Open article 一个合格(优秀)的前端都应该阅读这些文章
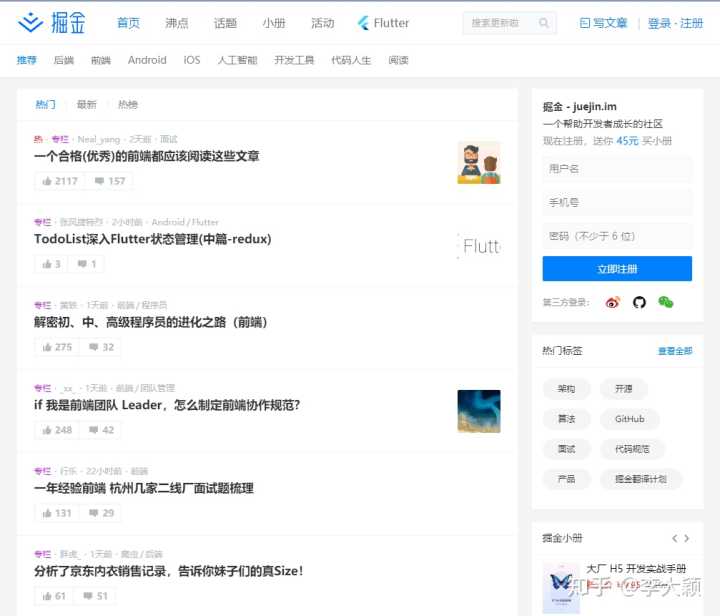The height and width of the screenshot is (616, 720). pos(146,156)
